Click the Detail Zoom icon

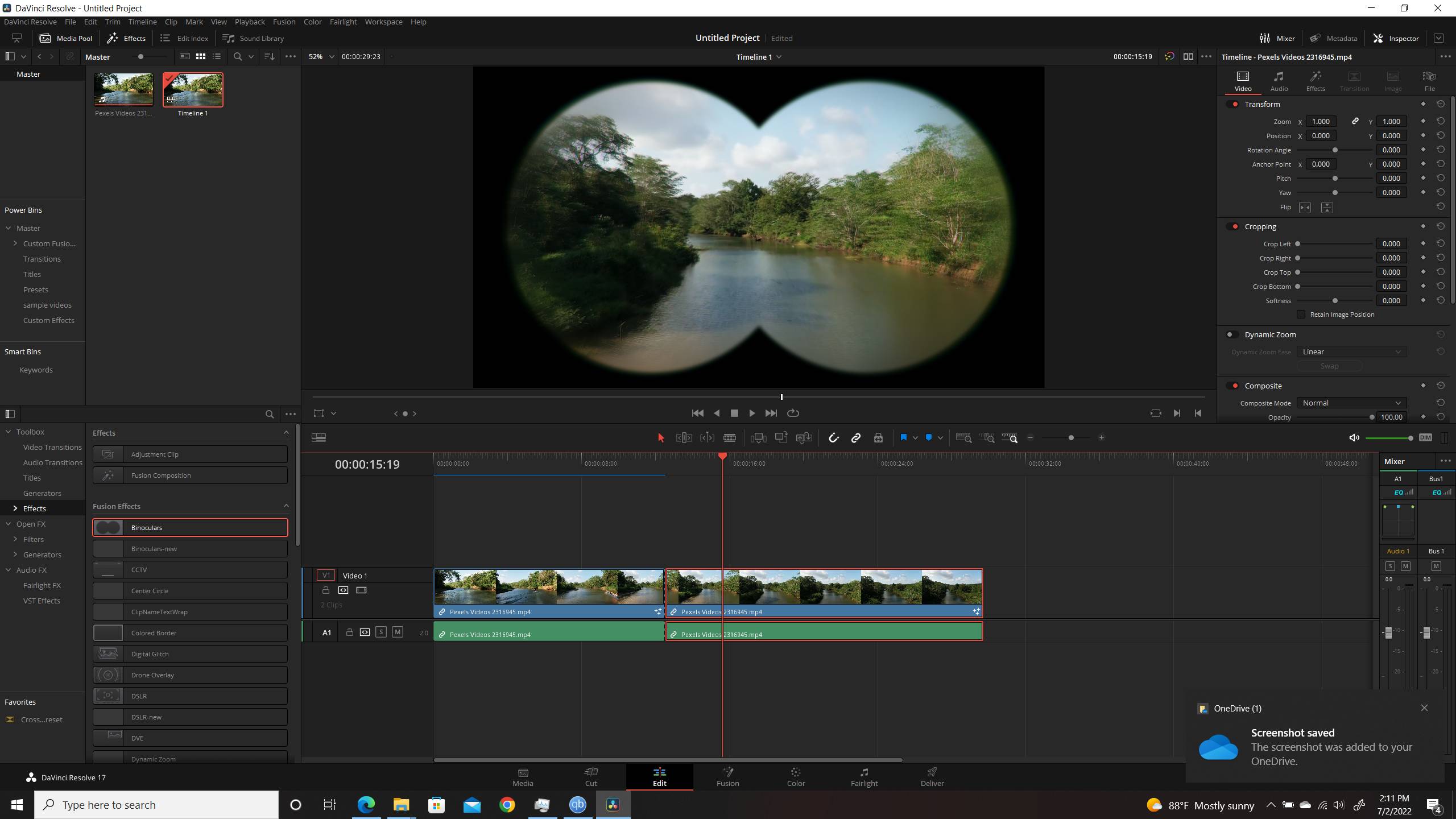[x=987, y=437]
